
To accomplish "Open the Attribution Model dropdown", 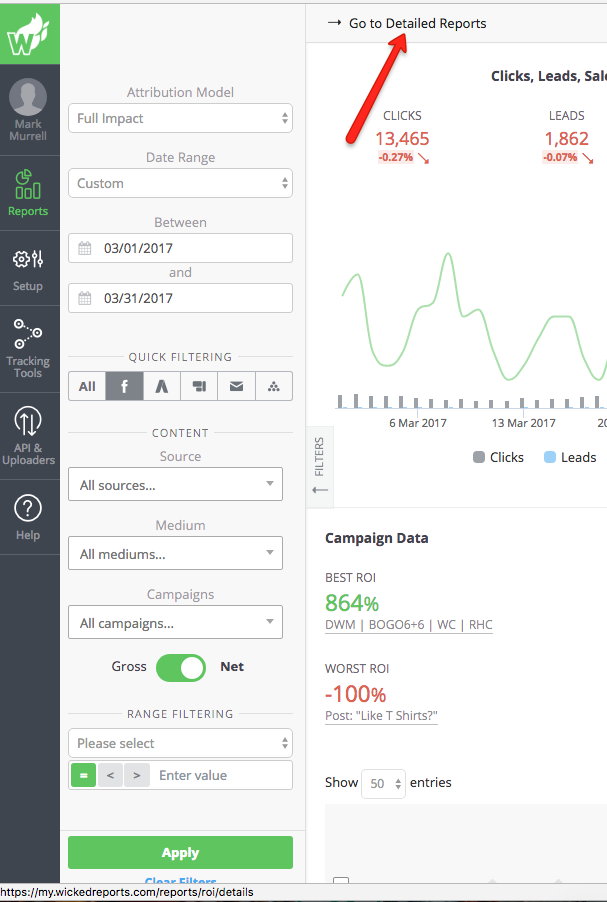I will tap(180, 118).
